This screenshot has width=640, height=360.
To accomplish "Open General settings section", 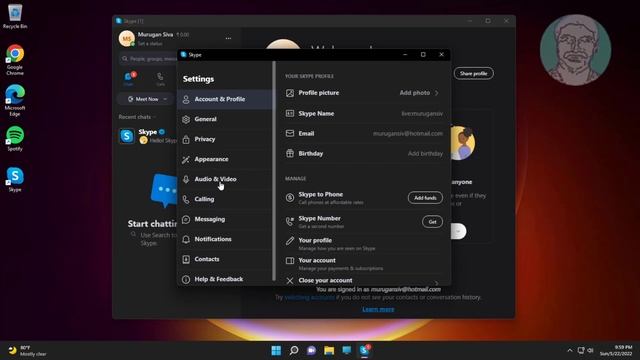I will point(224,119).
